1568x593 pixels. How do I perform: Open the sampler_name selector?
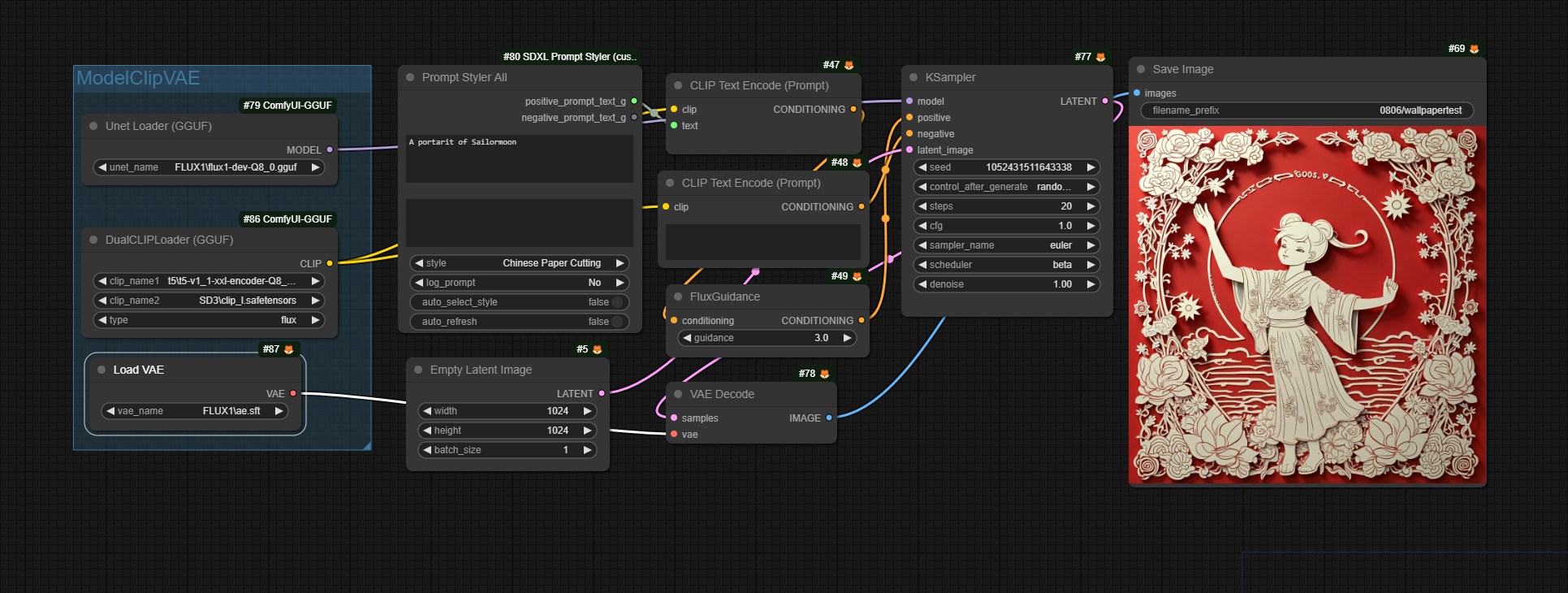coord(1007,245)
